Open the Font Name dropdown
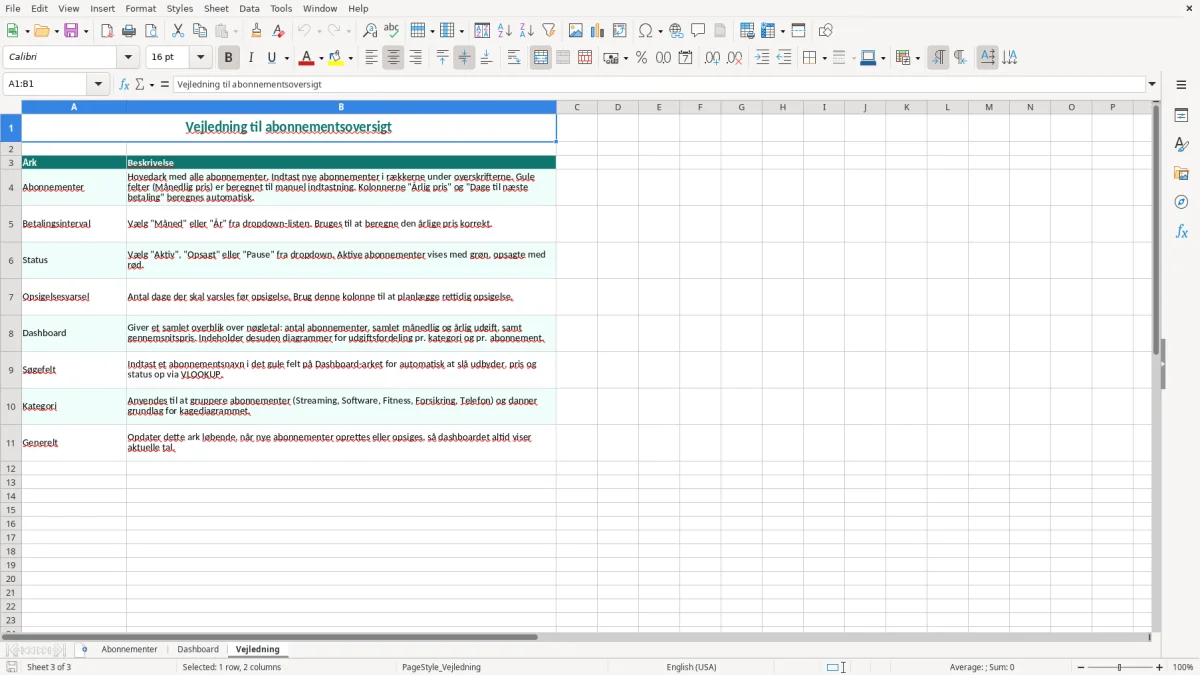The height and width of the screenshot is (675, 1200). coord(129,58)
